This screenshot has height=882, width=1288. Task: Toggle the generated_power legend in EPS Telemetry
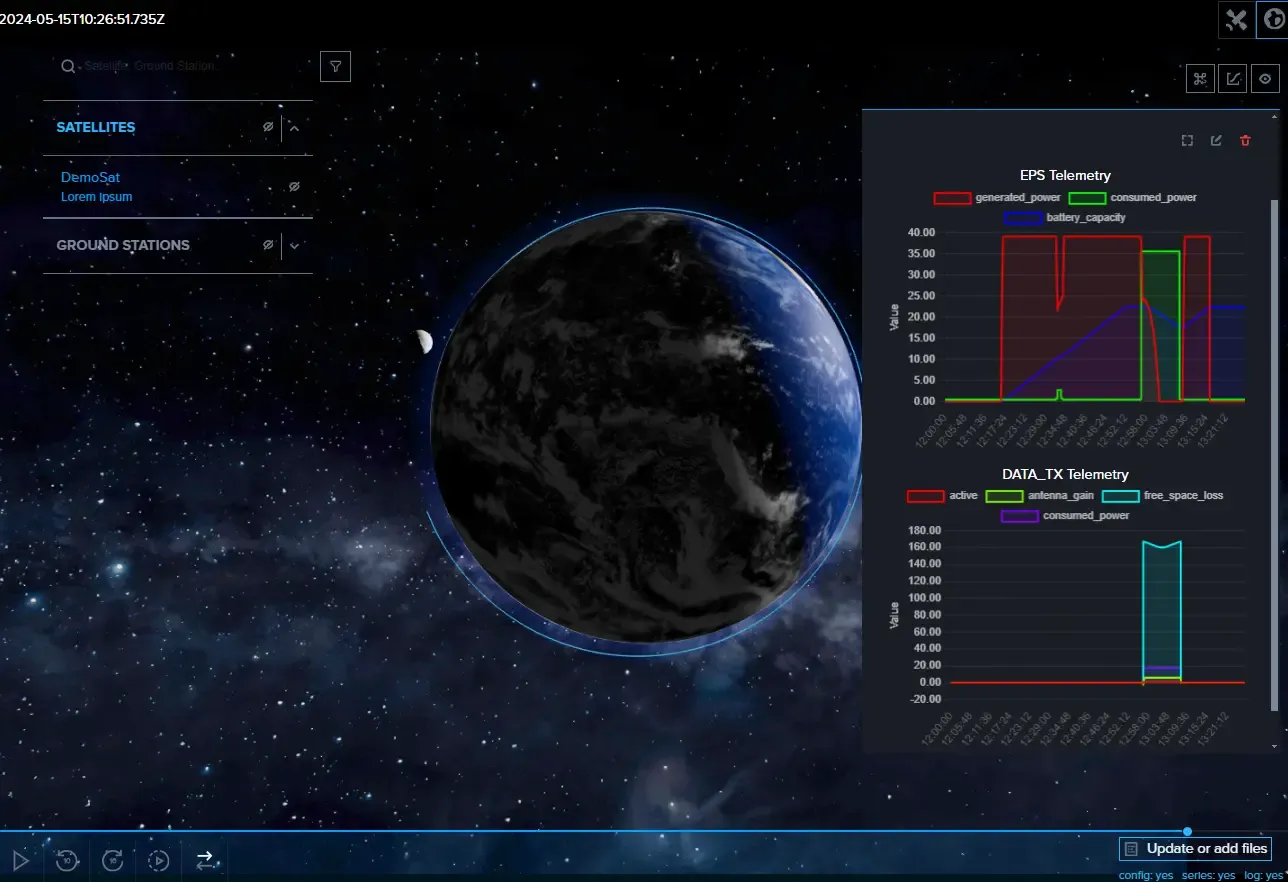(952, 197)
